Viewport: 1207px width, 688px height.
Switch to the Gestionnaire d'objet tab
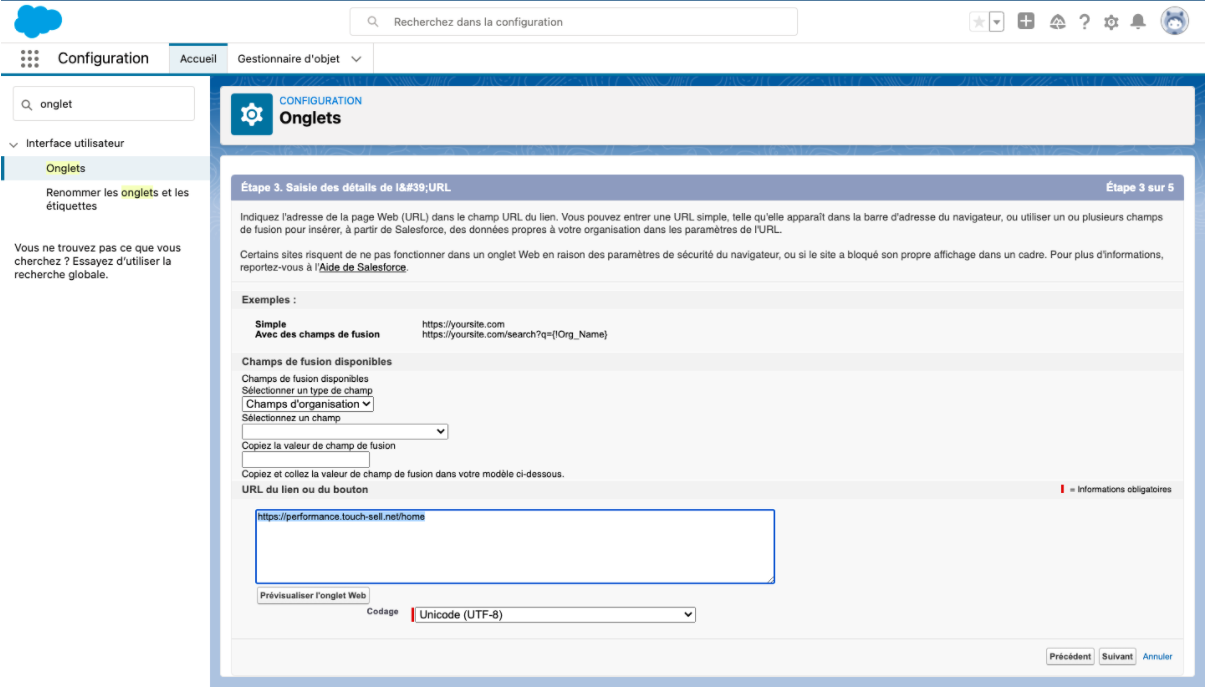click(299, 58)
